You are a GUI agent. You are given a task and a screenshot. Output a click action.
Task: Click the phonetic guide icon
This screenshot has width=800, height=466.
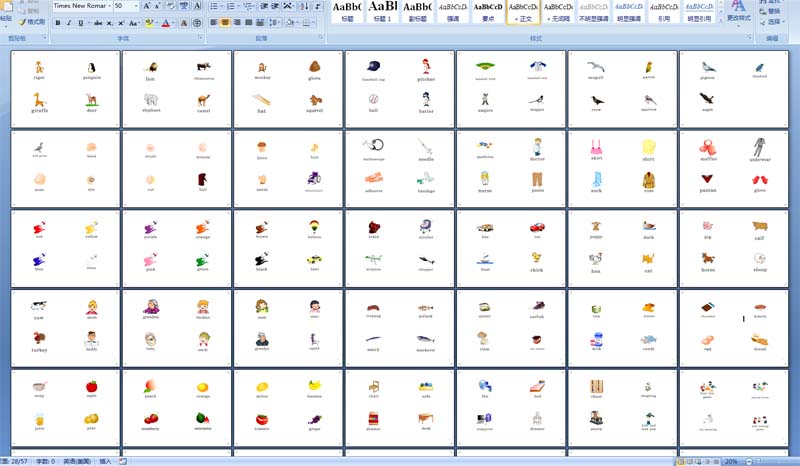[184, 6]
